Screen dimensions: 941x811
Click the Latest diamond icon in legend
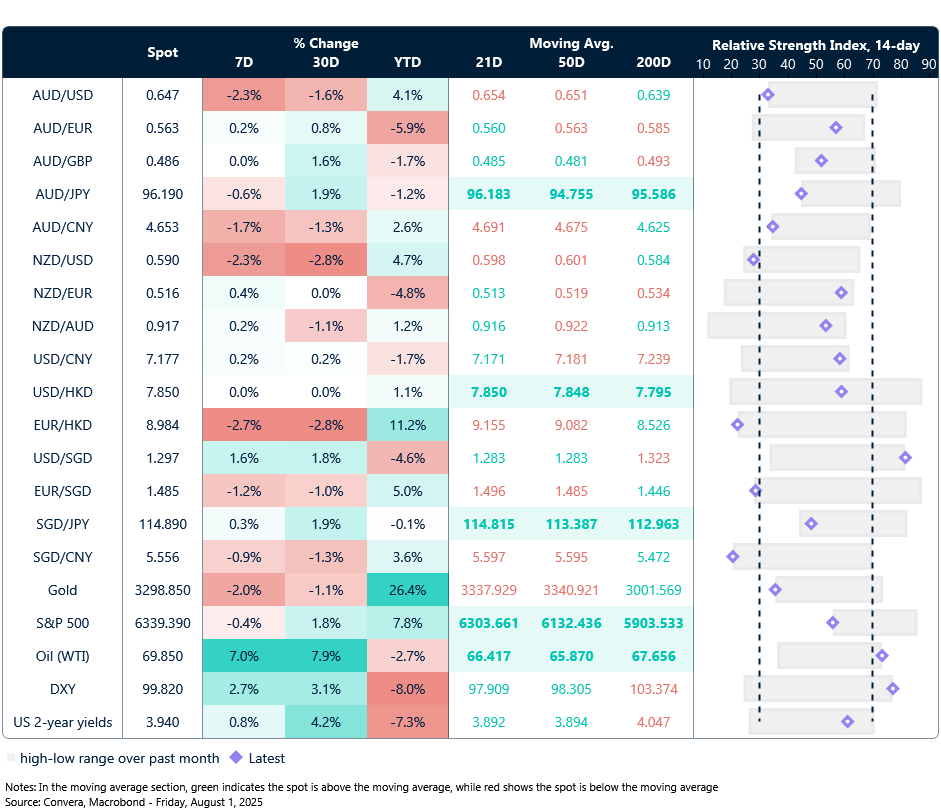tap(236, 758)
